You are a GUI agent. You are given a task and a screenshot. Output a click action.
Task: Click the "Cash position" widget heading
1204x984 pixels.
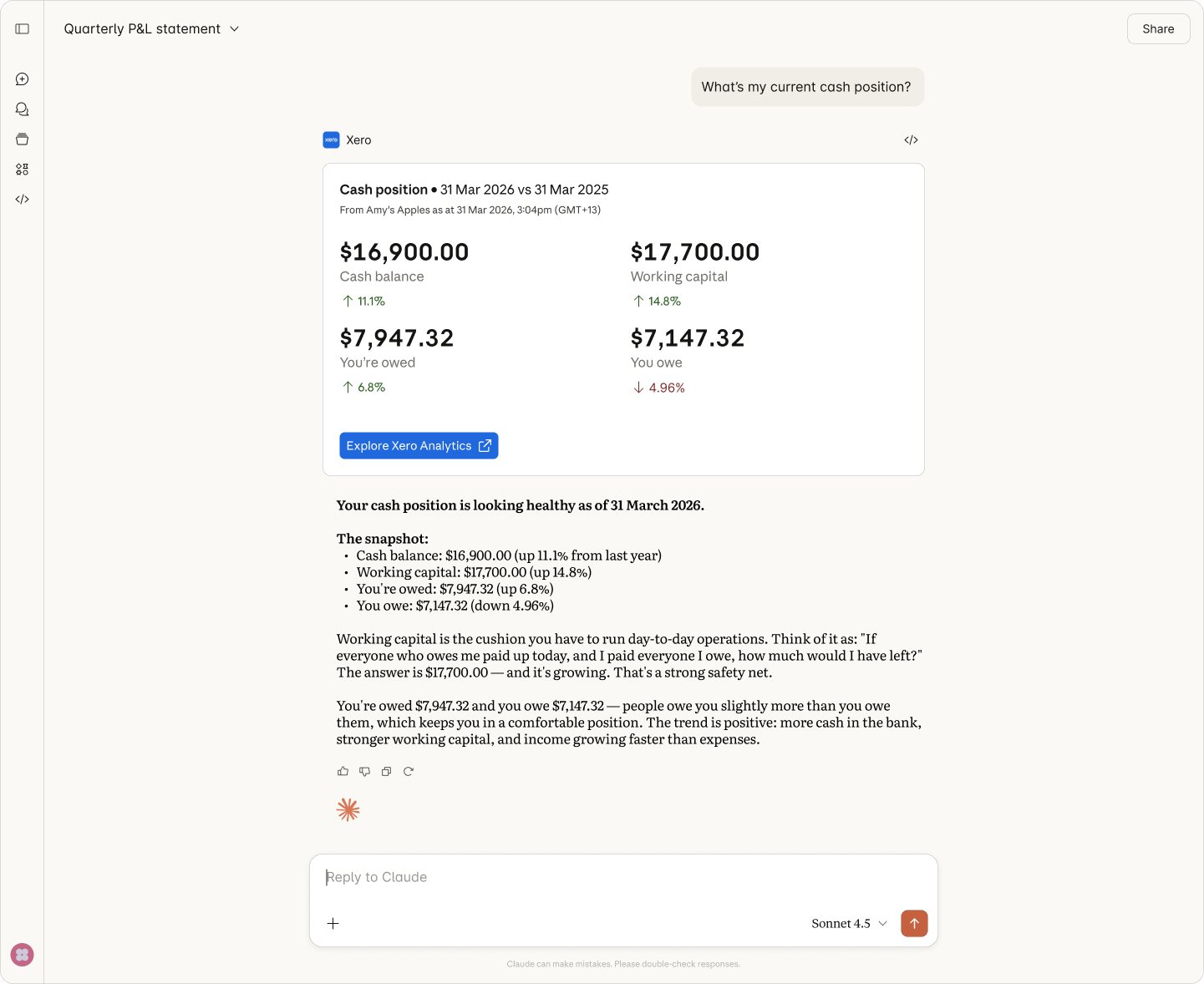384,190
